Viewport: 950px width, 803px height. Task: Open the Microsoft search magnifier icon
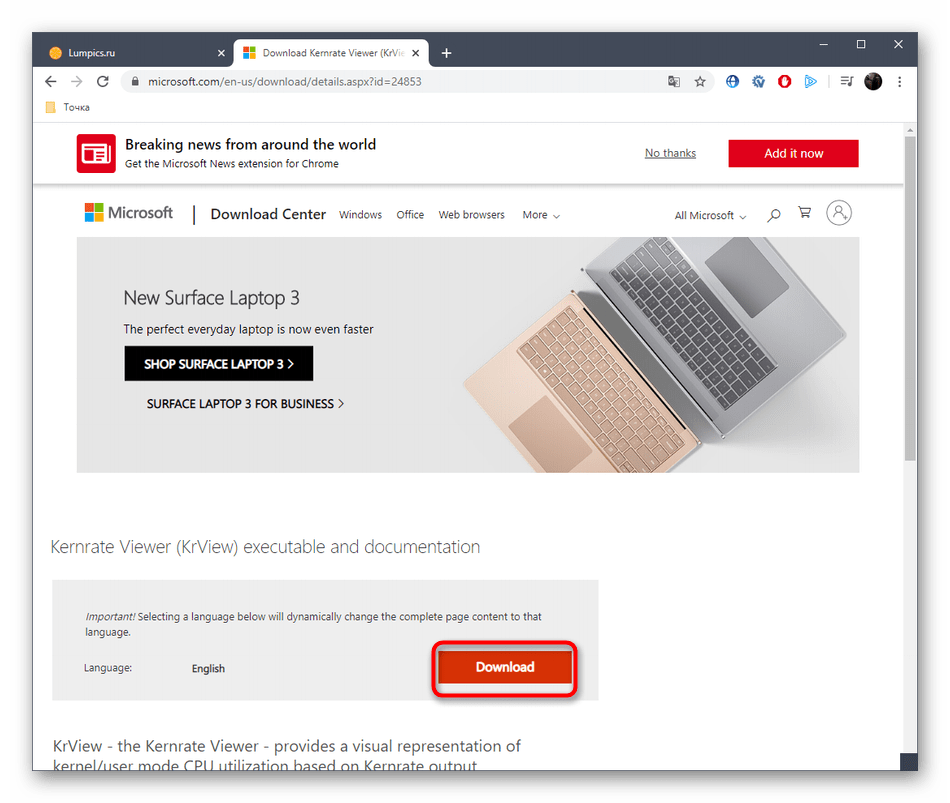774,215
